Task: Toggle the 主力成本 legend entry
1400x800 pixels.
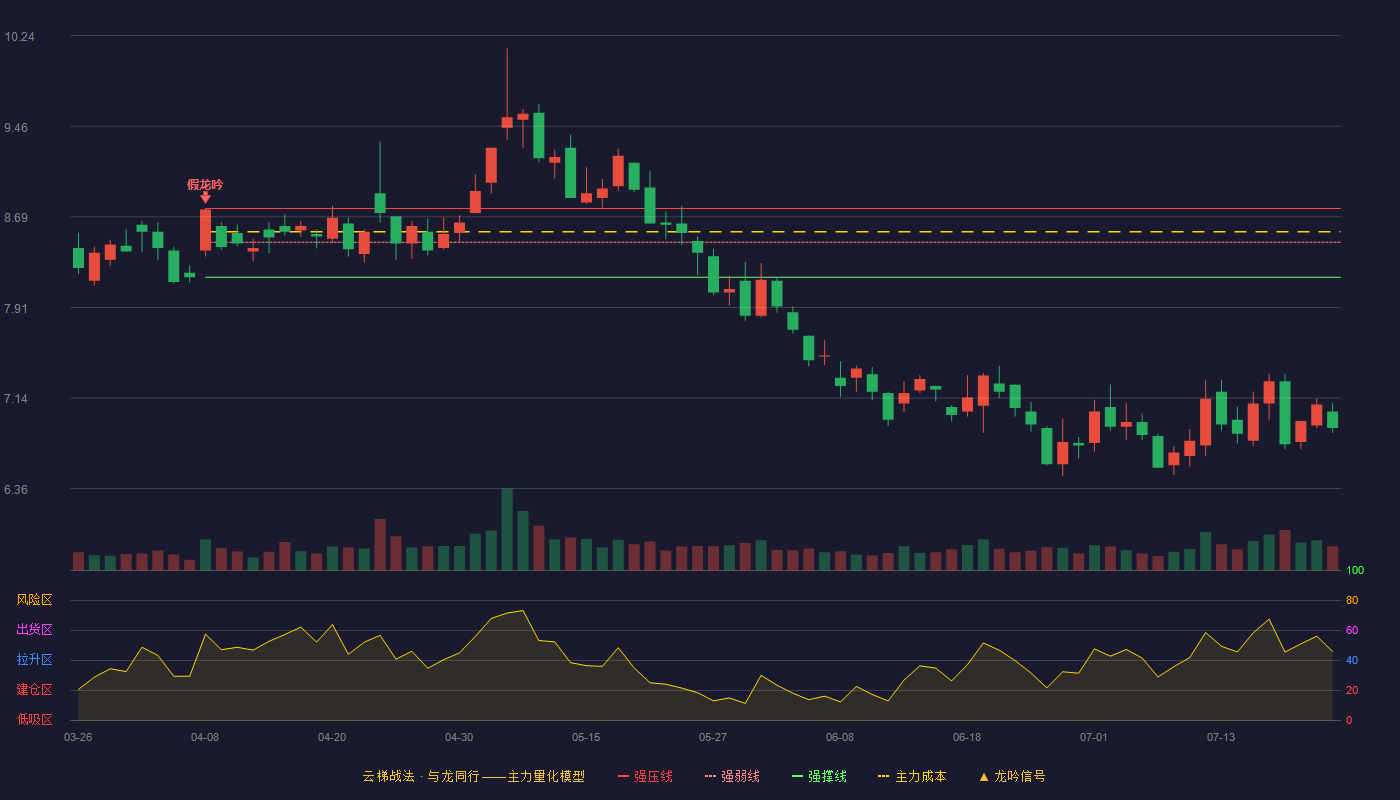Action: click(x=912, y=776)
